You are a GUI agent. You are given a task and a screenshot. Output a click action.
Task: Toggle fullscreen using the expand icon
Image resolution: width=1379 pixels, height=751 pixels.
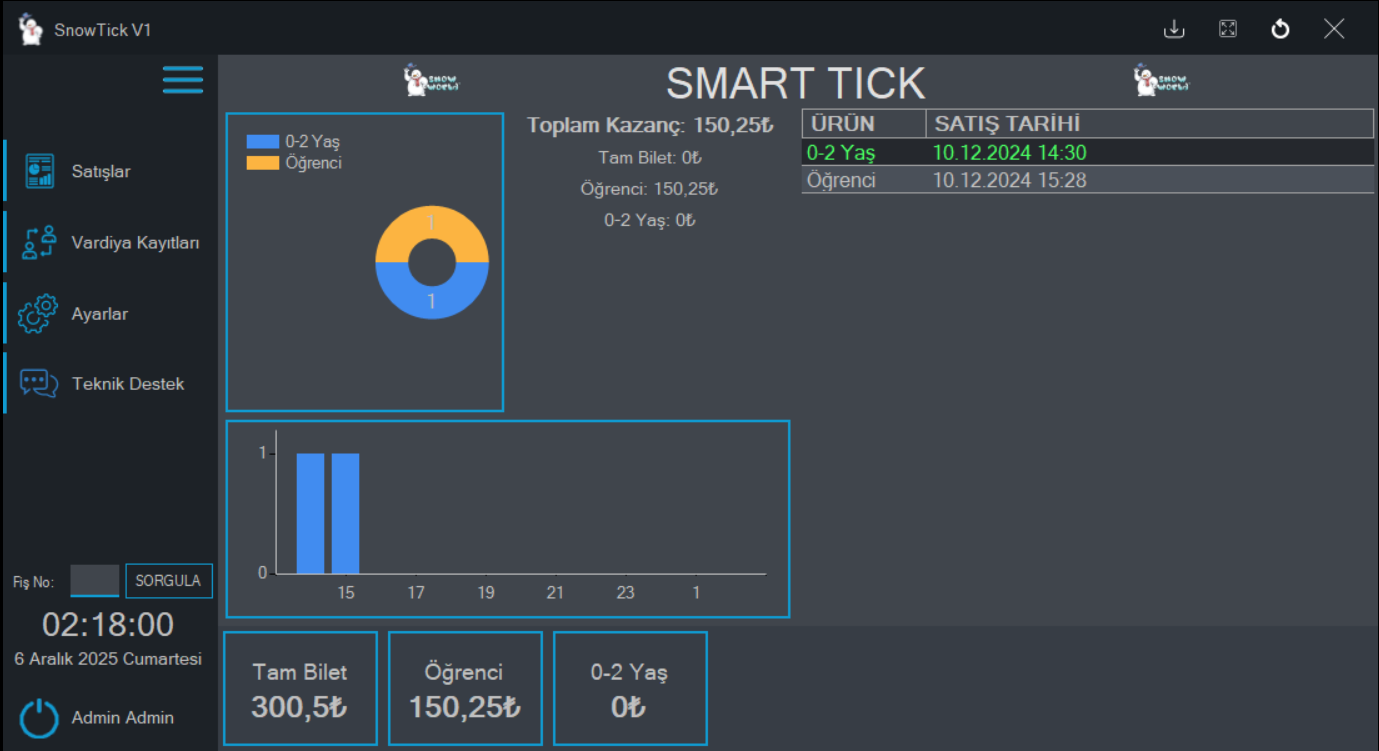pyautogui.click(x=1228, y=28)
